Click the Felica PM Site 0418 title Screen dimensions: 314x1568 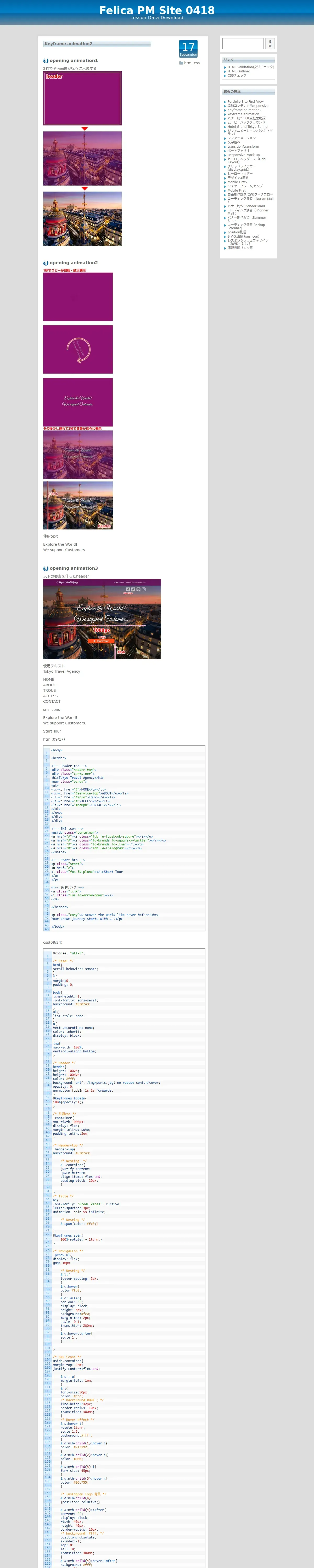pos(157,10)
